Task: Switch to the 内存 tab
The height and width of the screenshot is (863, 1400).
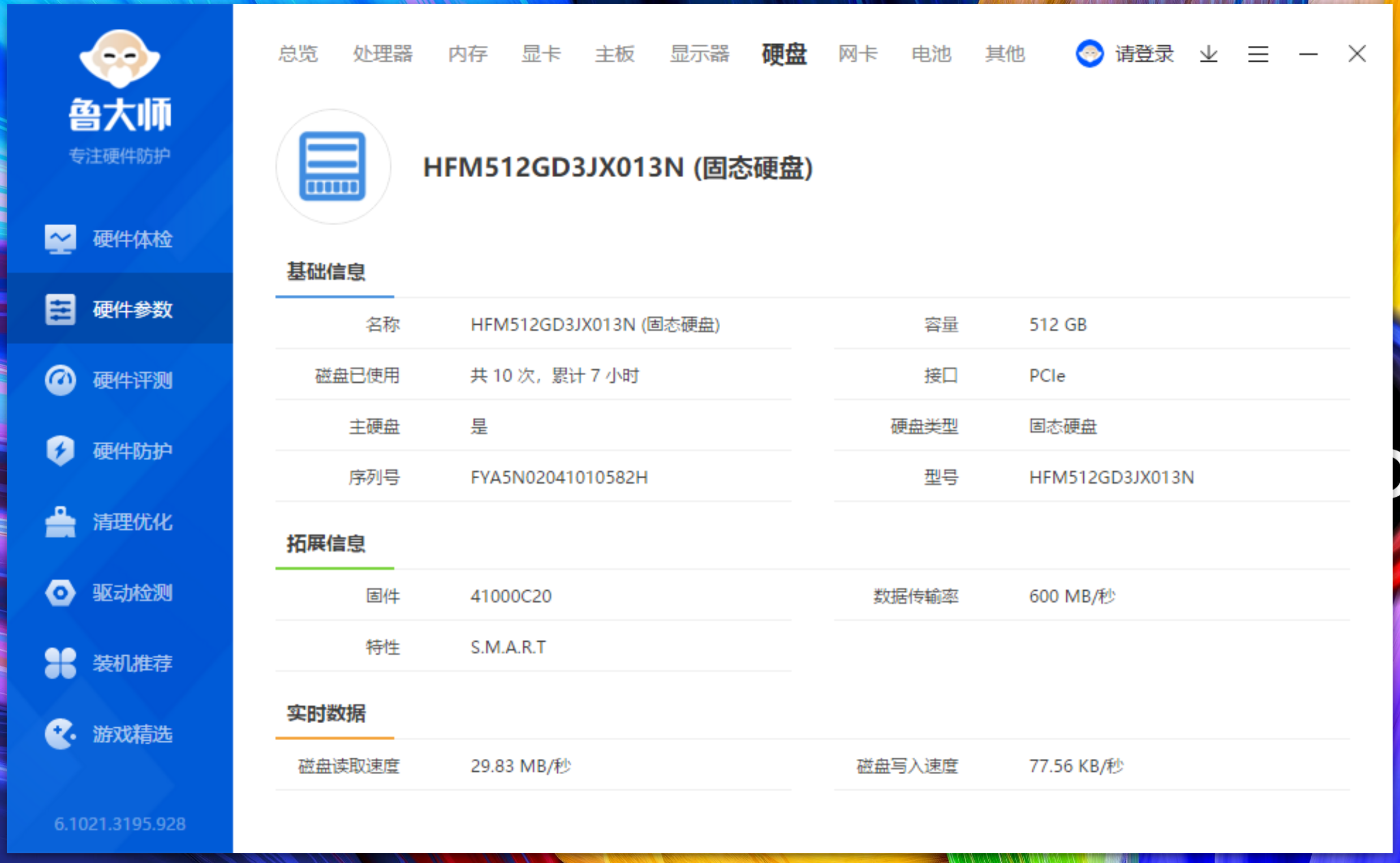Action: tap(468, 54)
